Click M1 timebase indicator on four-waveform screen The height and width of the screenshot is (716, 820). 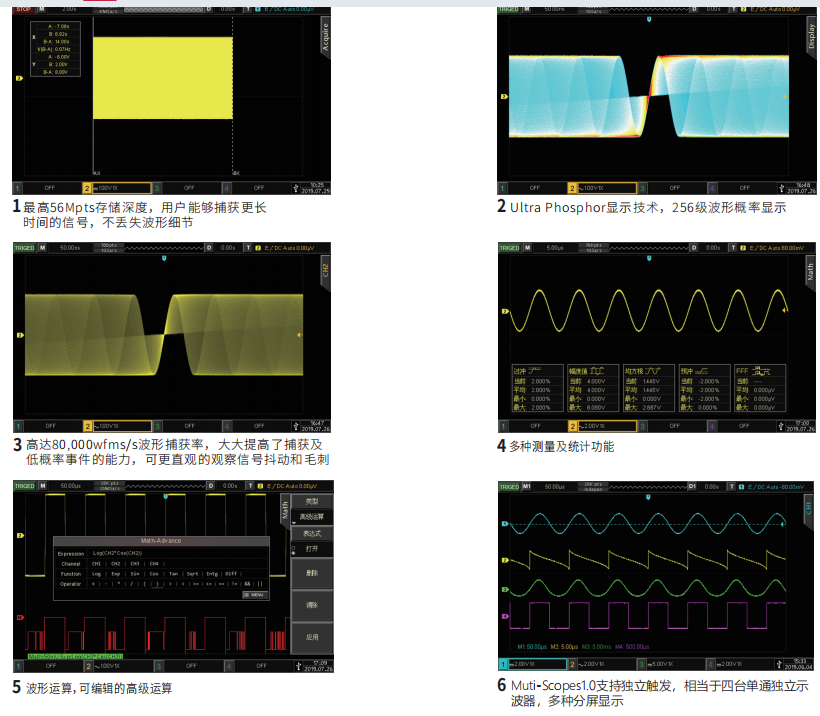tap(527, 486)
